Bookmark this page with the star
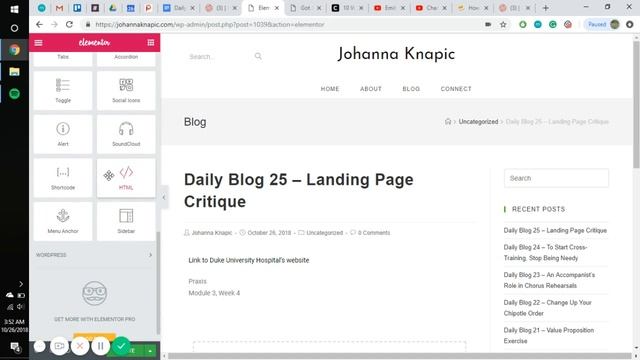This screenshot has width=640, height=360. [x=503, y=24]
